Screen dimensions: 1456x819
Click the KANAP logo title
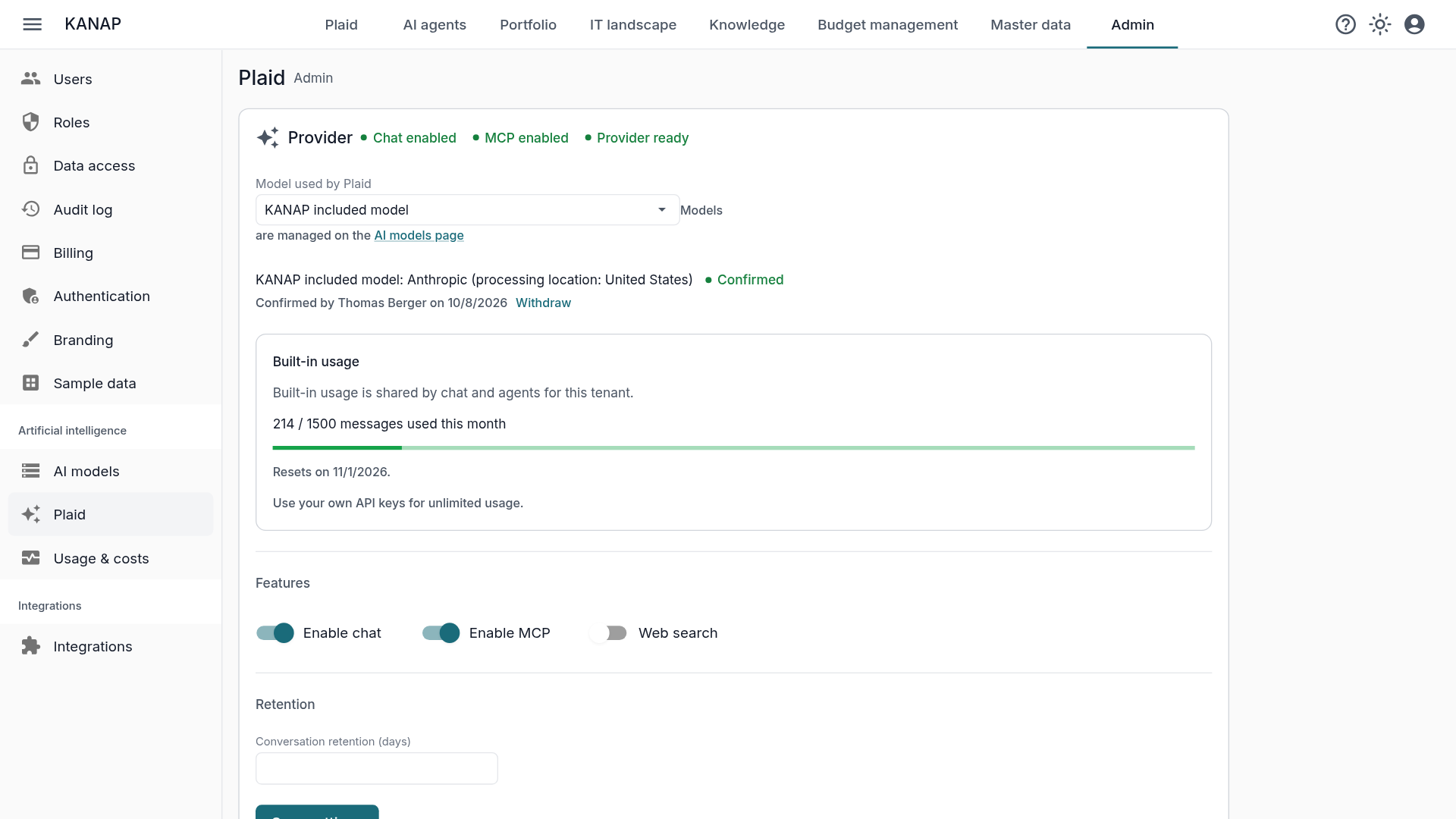tap(93, 24)
